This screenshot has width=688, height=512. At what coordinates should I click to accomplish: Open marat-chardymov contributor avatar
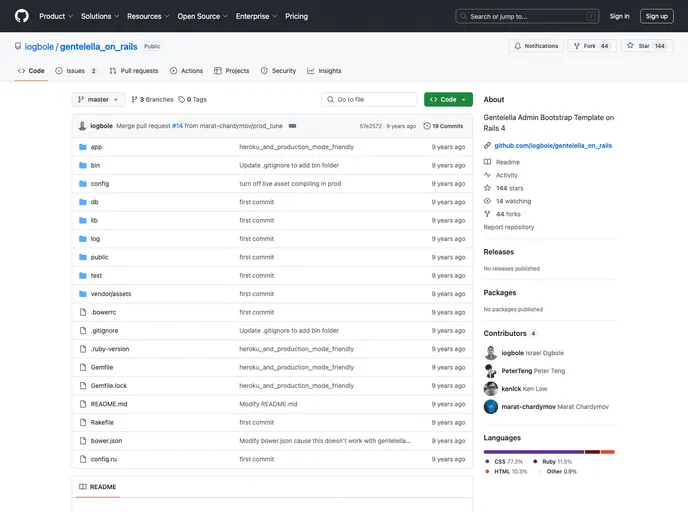[491, 407]
